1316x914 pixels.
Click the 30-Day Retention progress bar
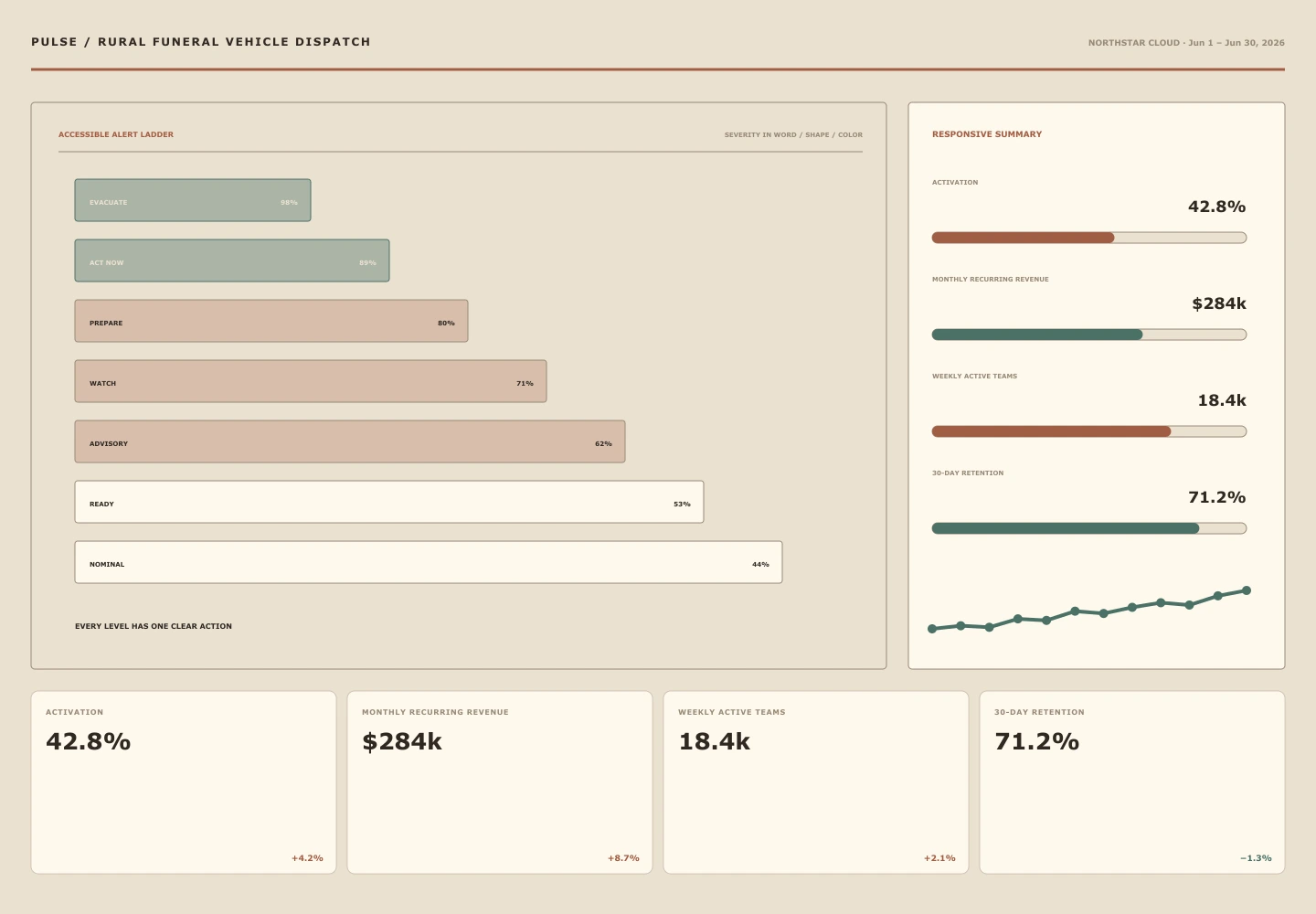tap(1089, 528)
